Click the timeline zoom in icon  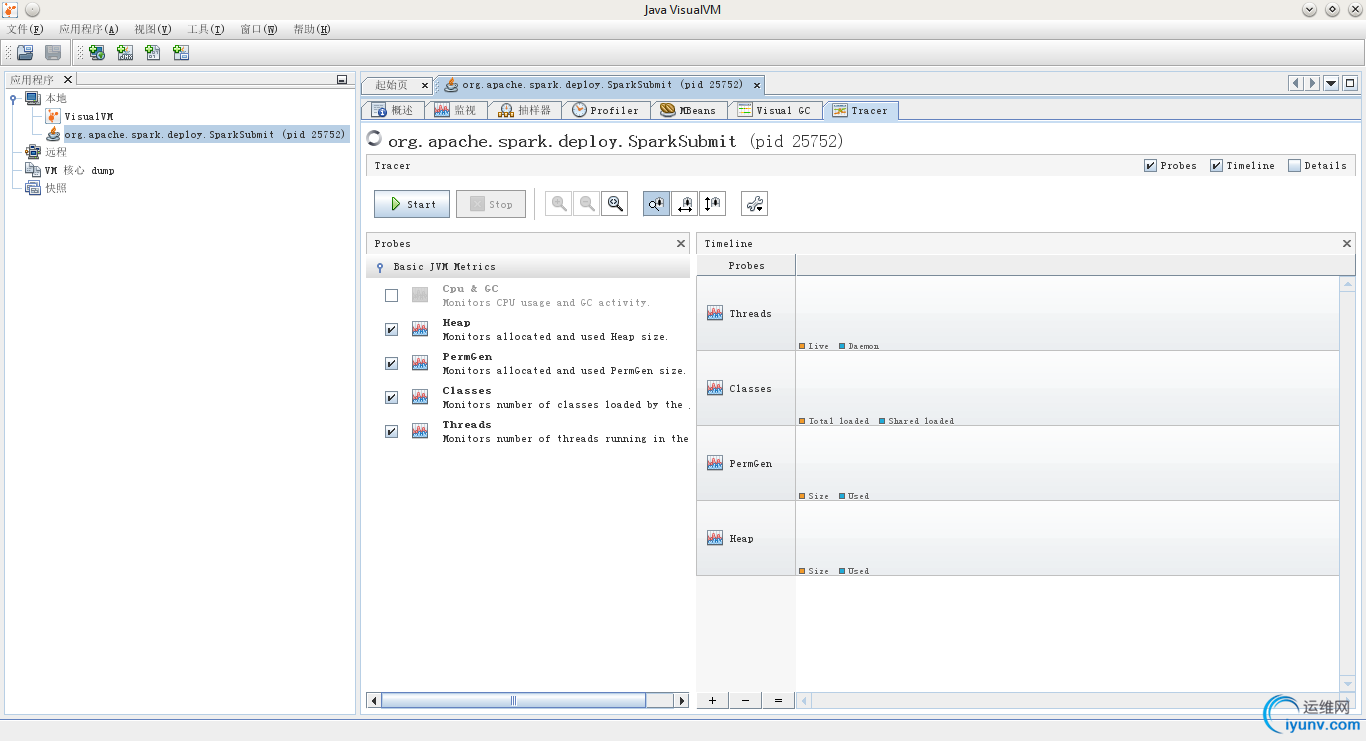click(559, 204)
